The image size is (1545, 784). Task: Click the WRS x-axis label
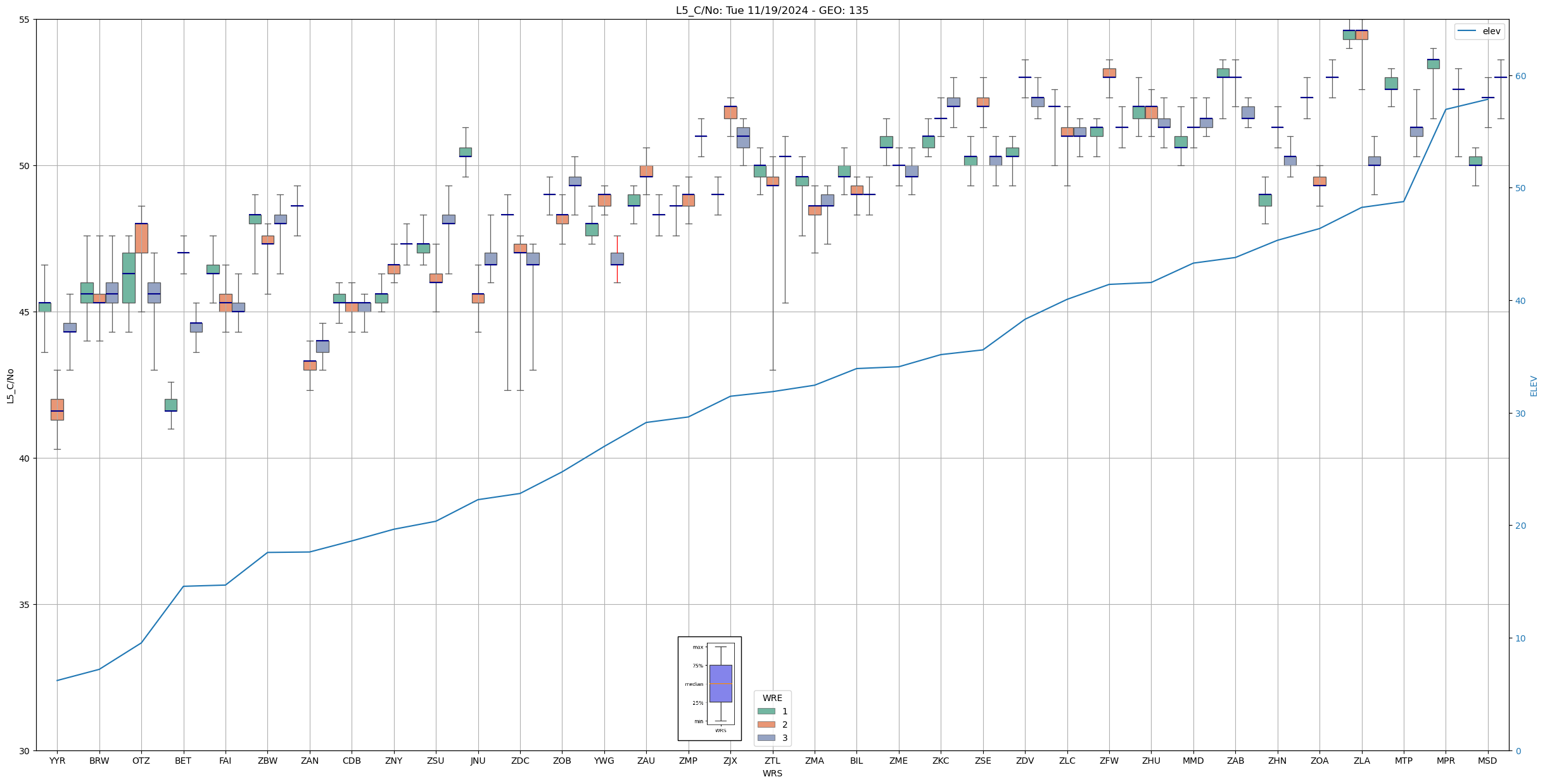coord(772,773)
